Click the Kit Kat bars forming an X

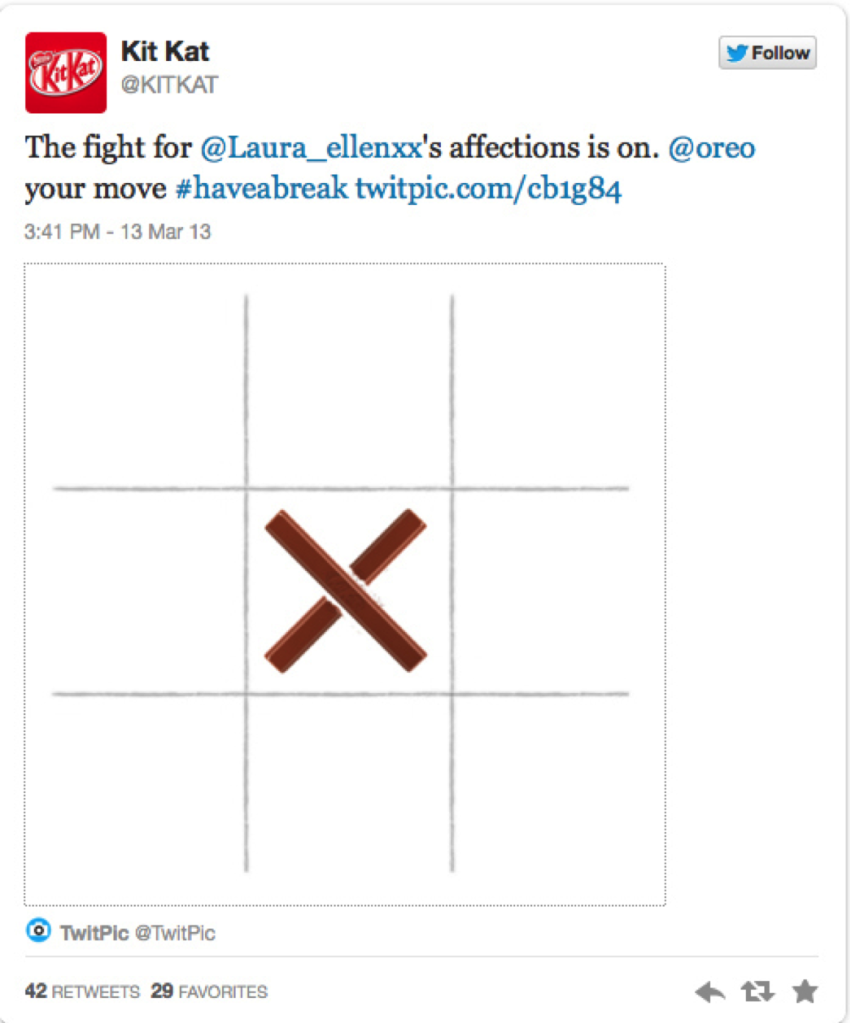(345, 591)
